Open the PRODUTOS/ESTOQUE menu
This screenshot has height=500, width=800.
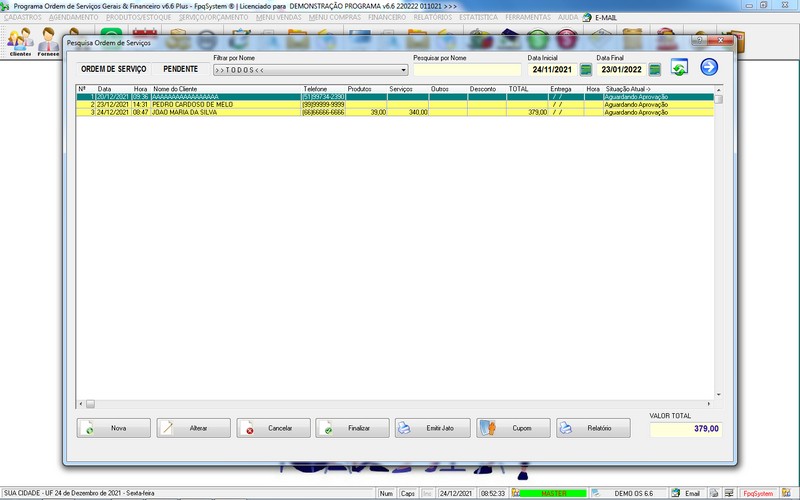pos(139,17)
